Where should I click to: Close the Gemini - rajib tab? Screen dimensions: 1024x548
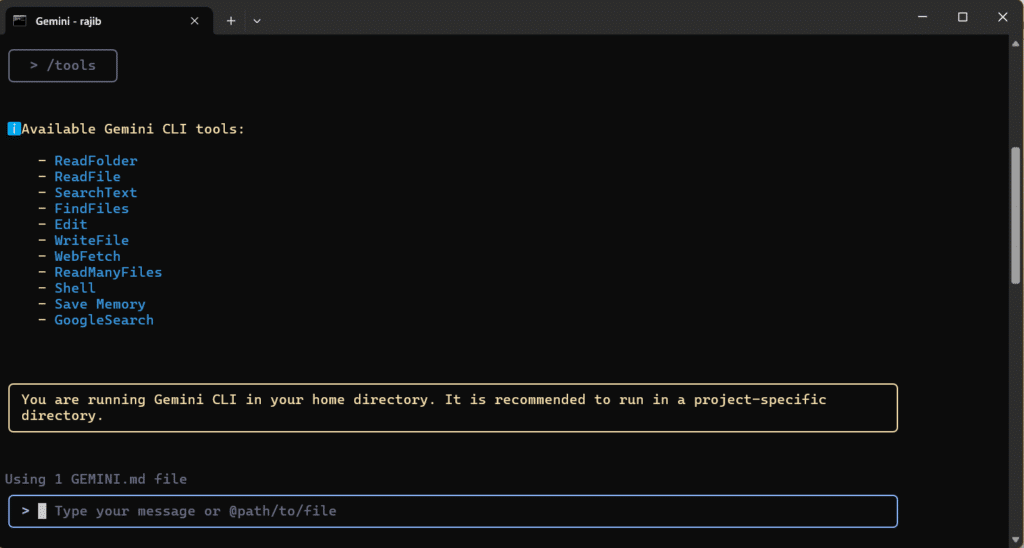(x=194, y=21)
